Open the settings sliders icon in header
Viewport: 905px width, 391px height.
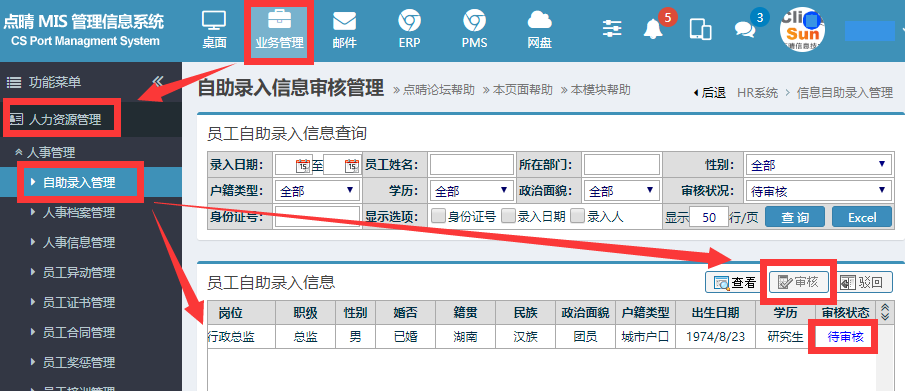(x=612, y=28)
